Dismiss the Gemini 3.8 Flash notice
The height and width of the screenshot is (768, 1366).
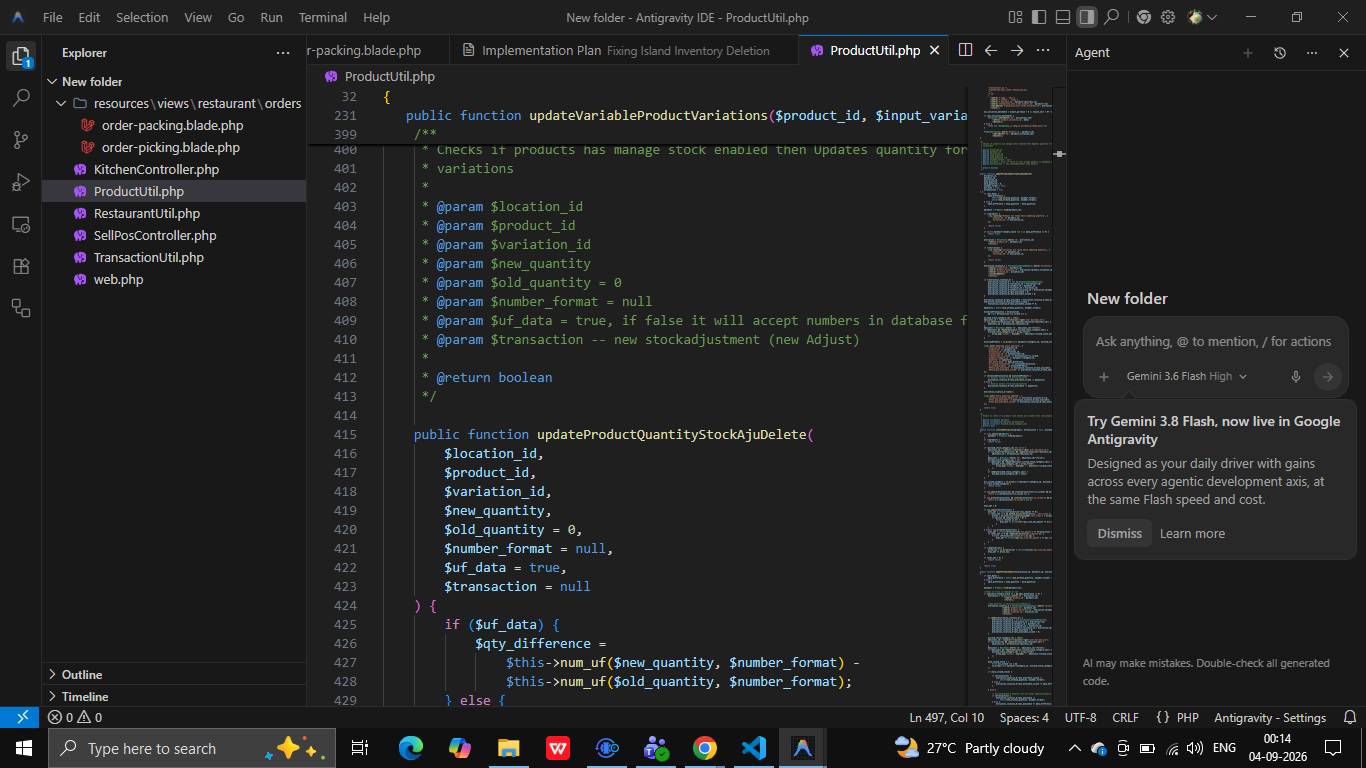tap(1119, 533)
